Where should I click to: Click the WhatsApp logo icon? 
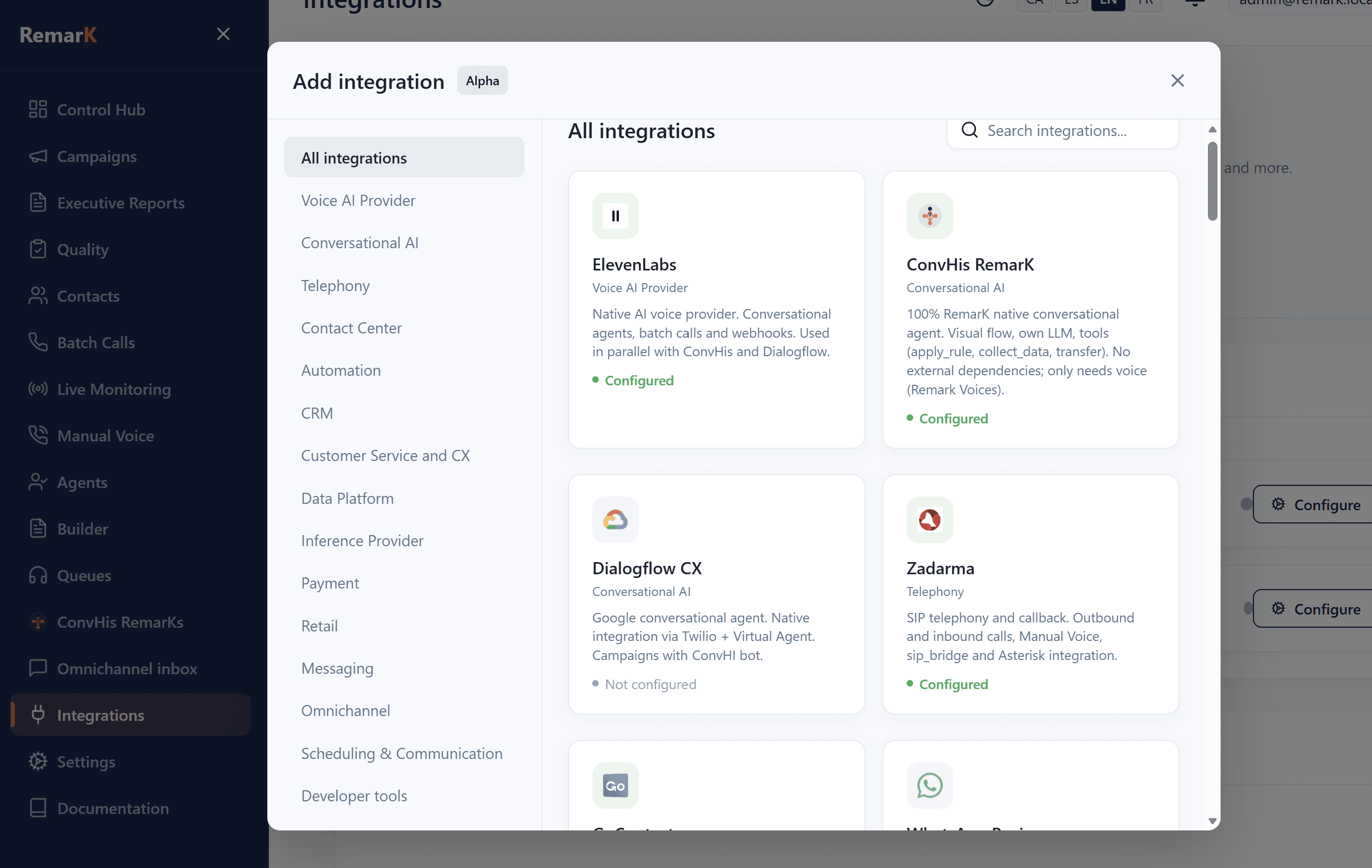click(929, 785)
